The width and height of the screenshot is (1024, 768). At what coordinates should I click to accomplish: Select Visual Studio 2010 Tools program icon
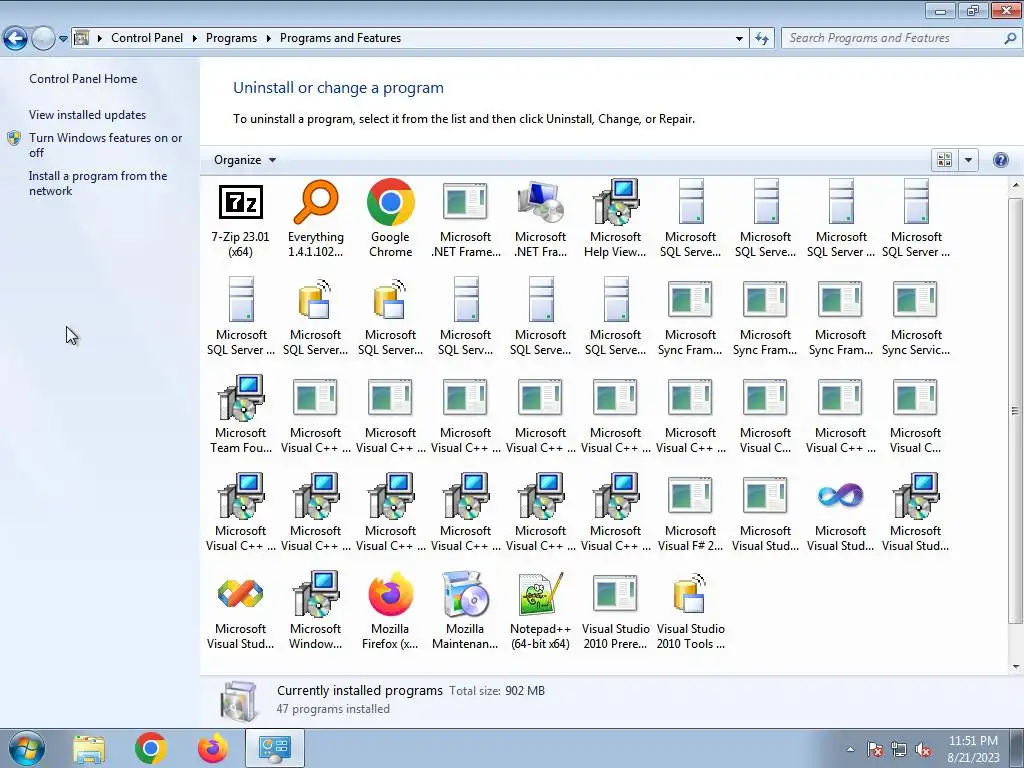pos(690,610)
